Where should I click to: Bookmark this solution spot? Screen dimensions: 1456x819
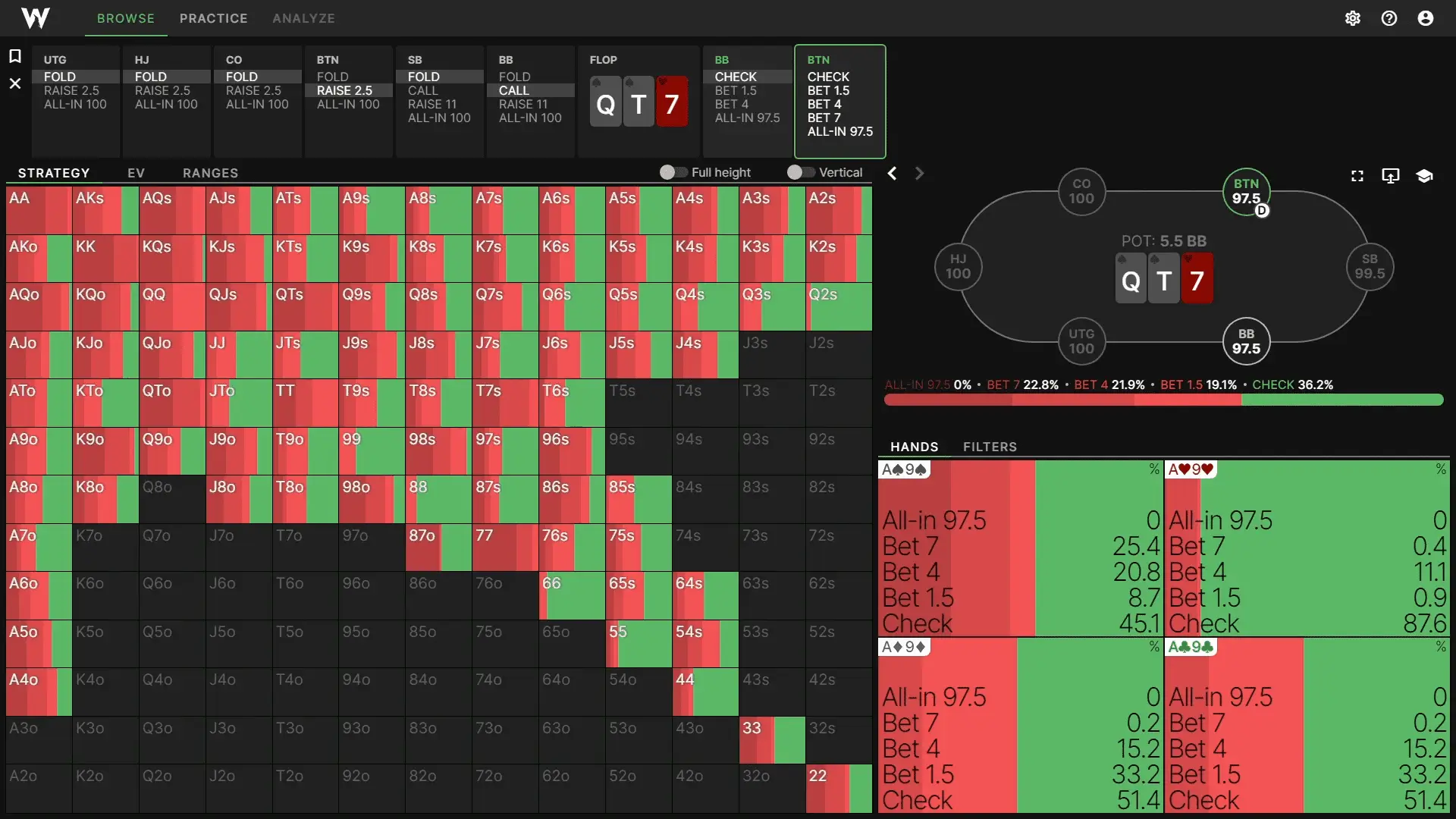pos(15,57)
